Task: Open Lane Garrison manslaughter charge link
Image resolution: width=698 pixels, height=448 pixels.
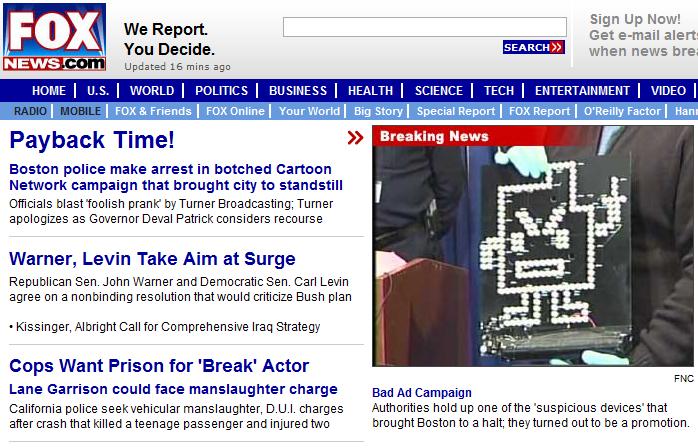Action: 173,389
